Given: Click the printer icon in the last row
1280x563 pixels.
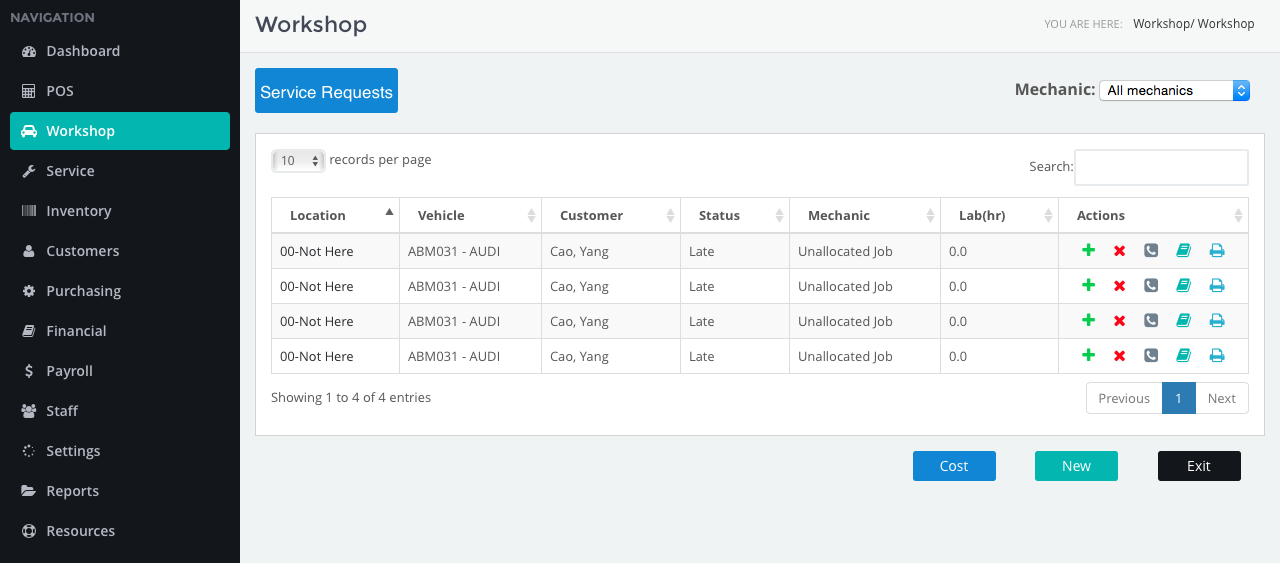Looking at the screenshot, I should (1217, 356).
